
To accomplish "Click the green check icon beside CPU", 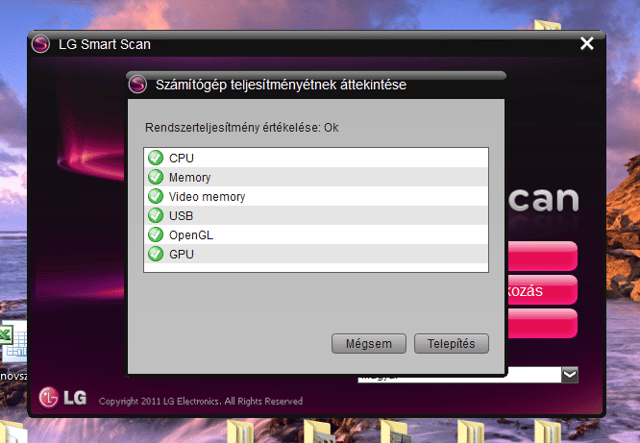I will pyautogui.click(x=156, y=158).
